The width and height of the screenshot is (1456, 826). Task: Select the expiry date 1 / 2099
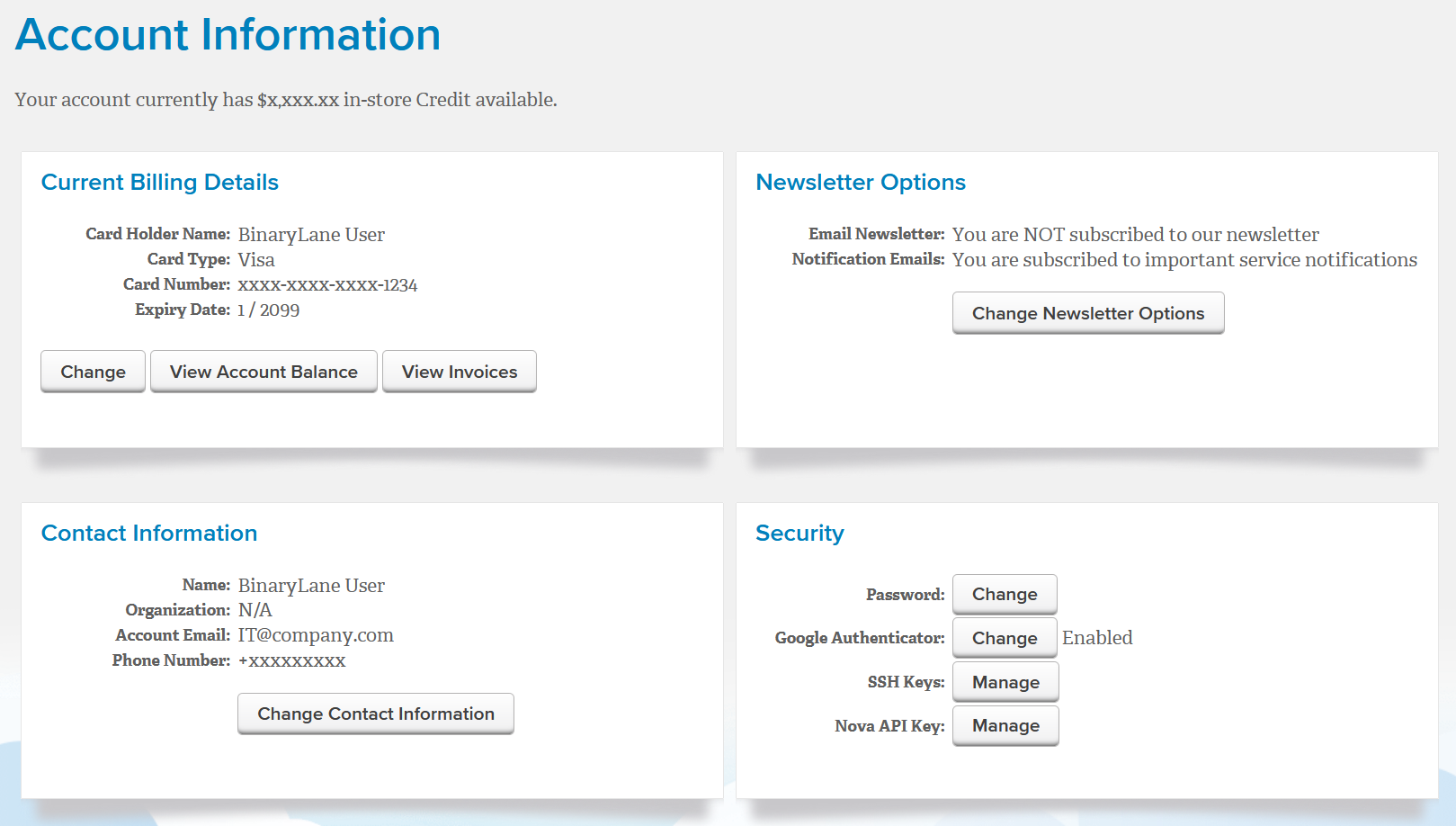pyautogui.click(x=269, y=310)
